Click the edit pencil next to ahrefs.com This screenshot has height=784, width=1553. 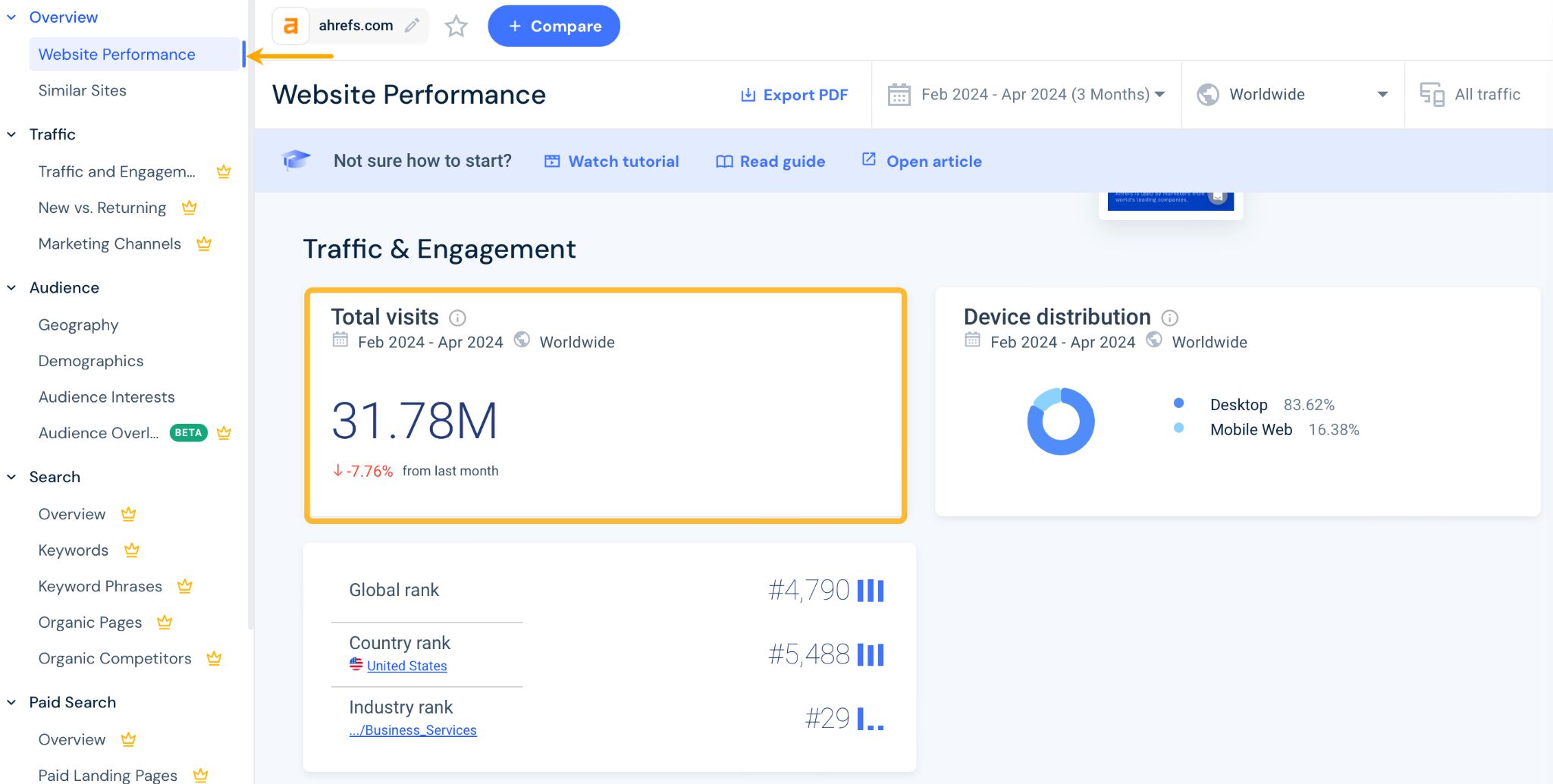[412, 25]
